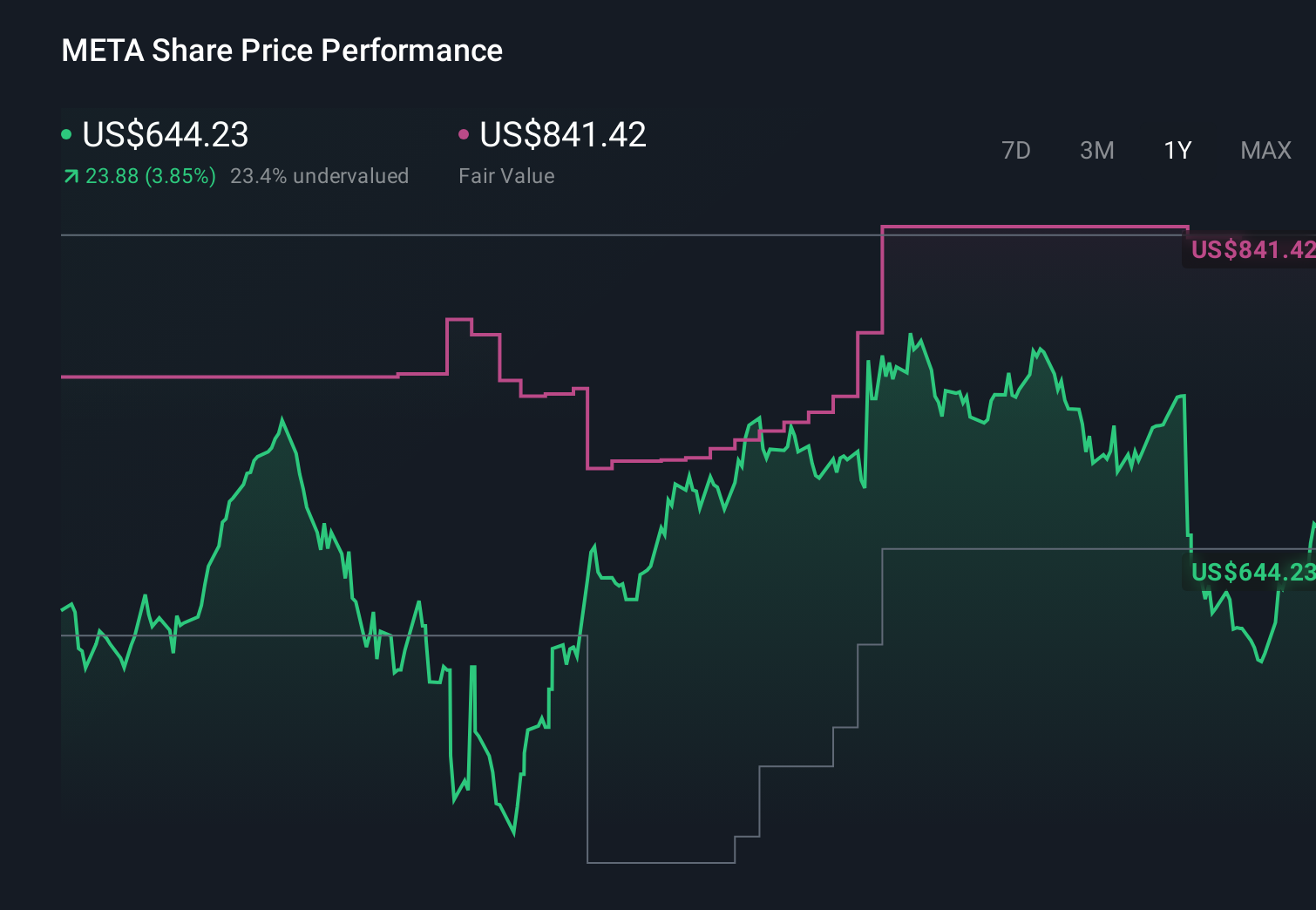This screenshot has width=1316, height=910.
Task: Select the 7D time range
Action: click(1016, 150)
